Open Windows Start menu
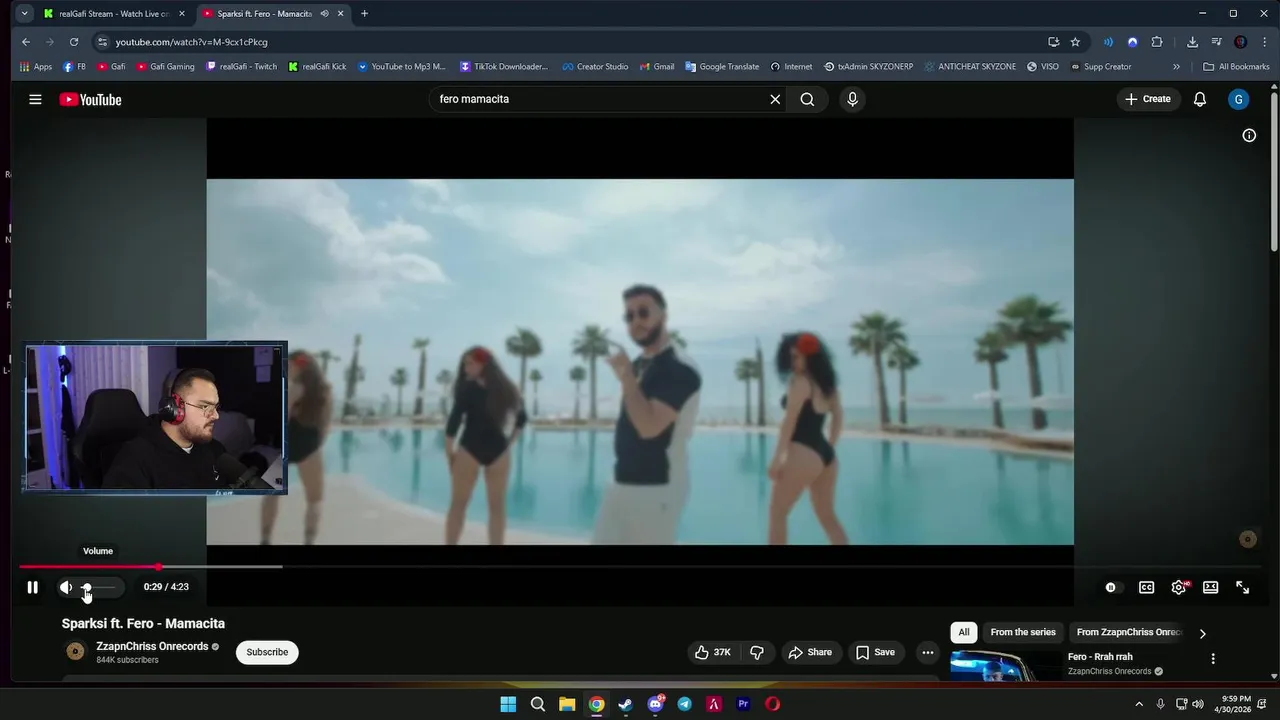1280x720 pixels. (508, 704)
